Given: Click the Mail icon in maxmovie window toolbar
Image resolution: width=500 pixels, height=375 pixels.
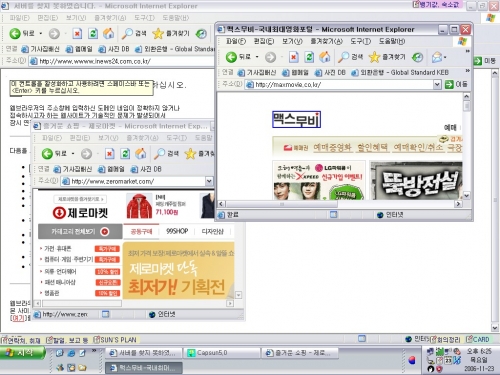Looking at the screenshot, I should click(x=437, y=57).
